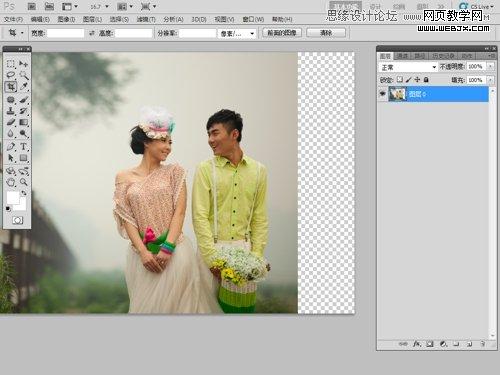Select the Hand tool
500x375 pixels.
(11, 182)
